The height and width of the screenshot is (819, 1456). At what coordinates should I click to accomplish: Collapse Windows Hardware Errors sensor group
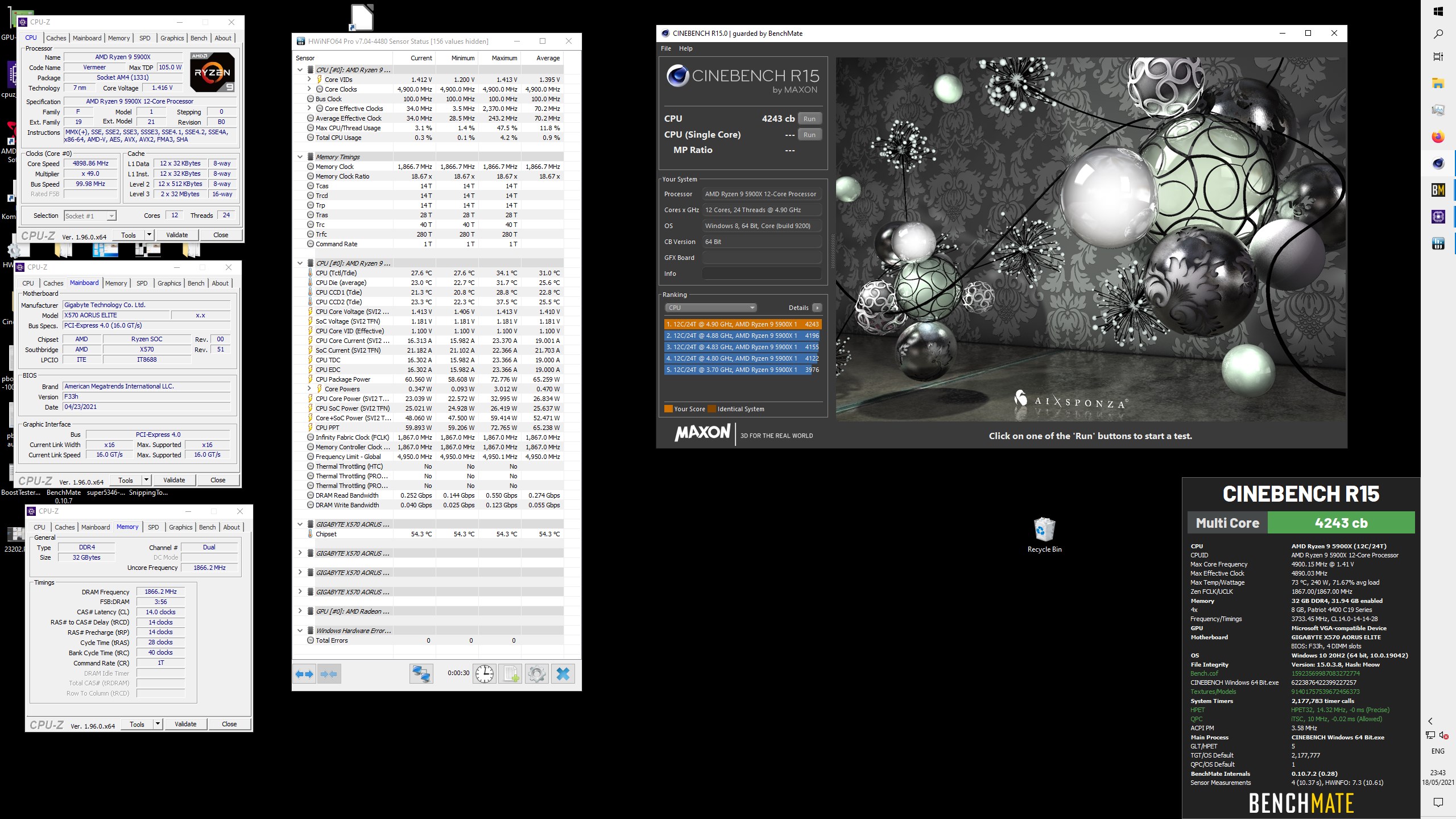[x=300, y=631]
